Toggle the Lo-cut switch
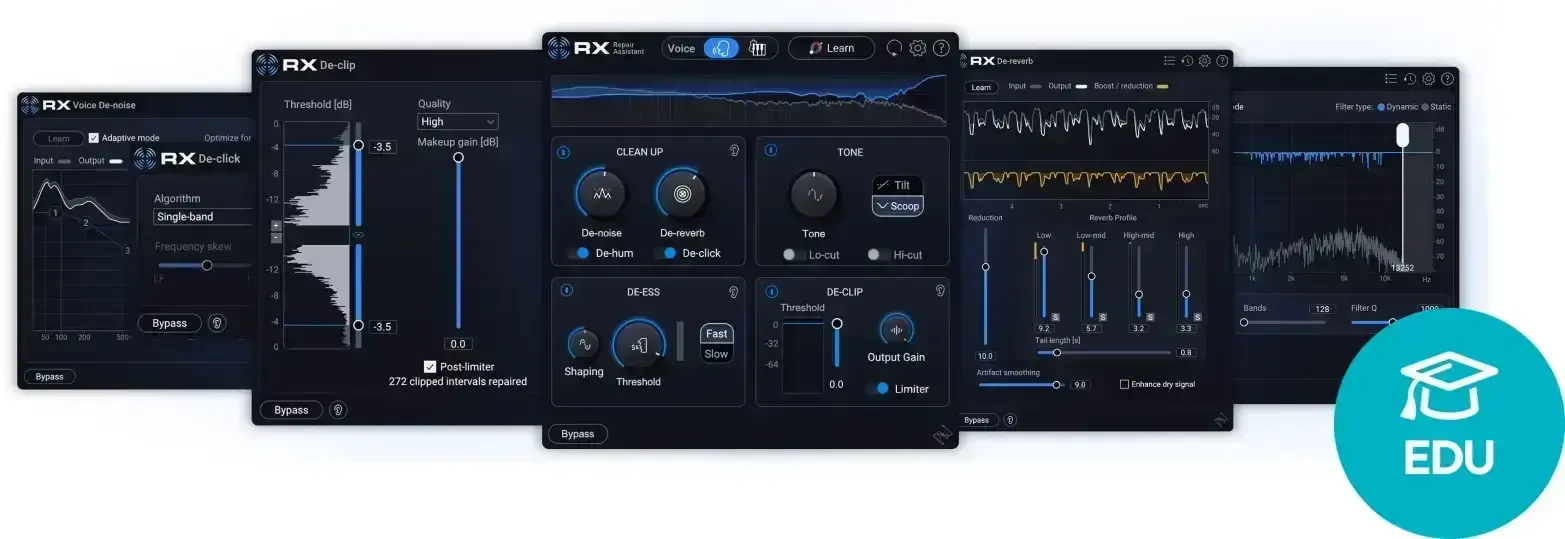Viewport: 1565px width, 539px height. coord(795,255)
